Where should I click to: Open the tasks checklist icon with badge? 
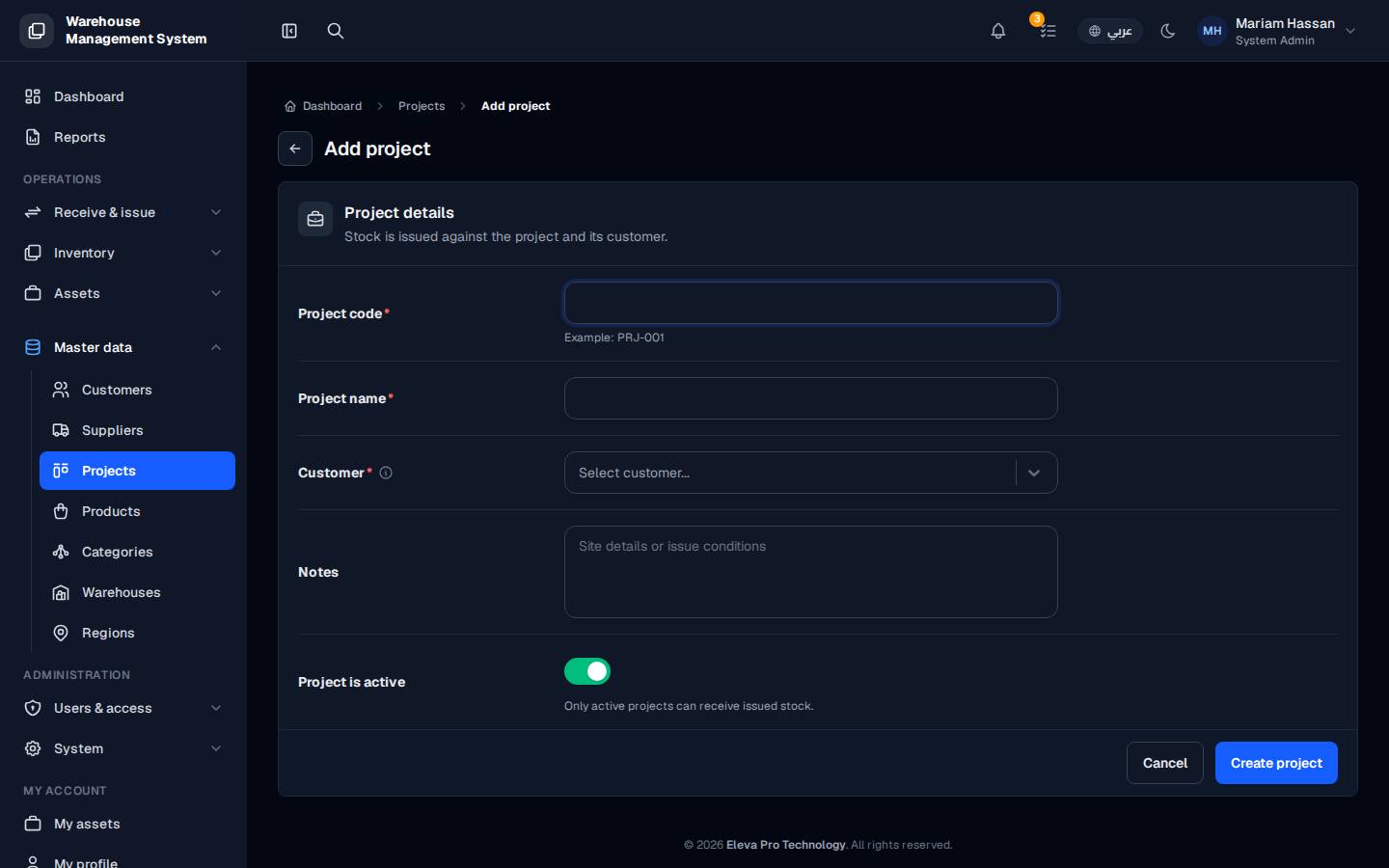1048,31
